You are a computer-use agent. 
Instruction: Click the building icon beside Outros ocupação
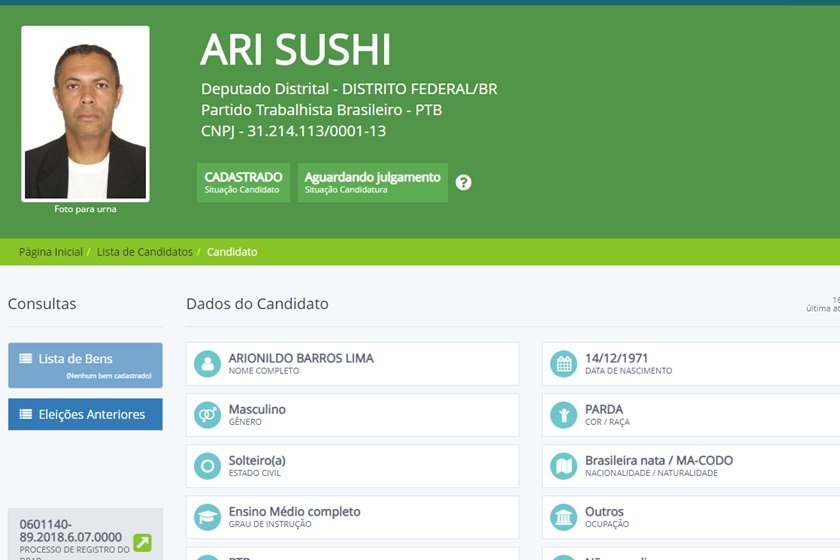pyautogui.click(x=564, y=517)
